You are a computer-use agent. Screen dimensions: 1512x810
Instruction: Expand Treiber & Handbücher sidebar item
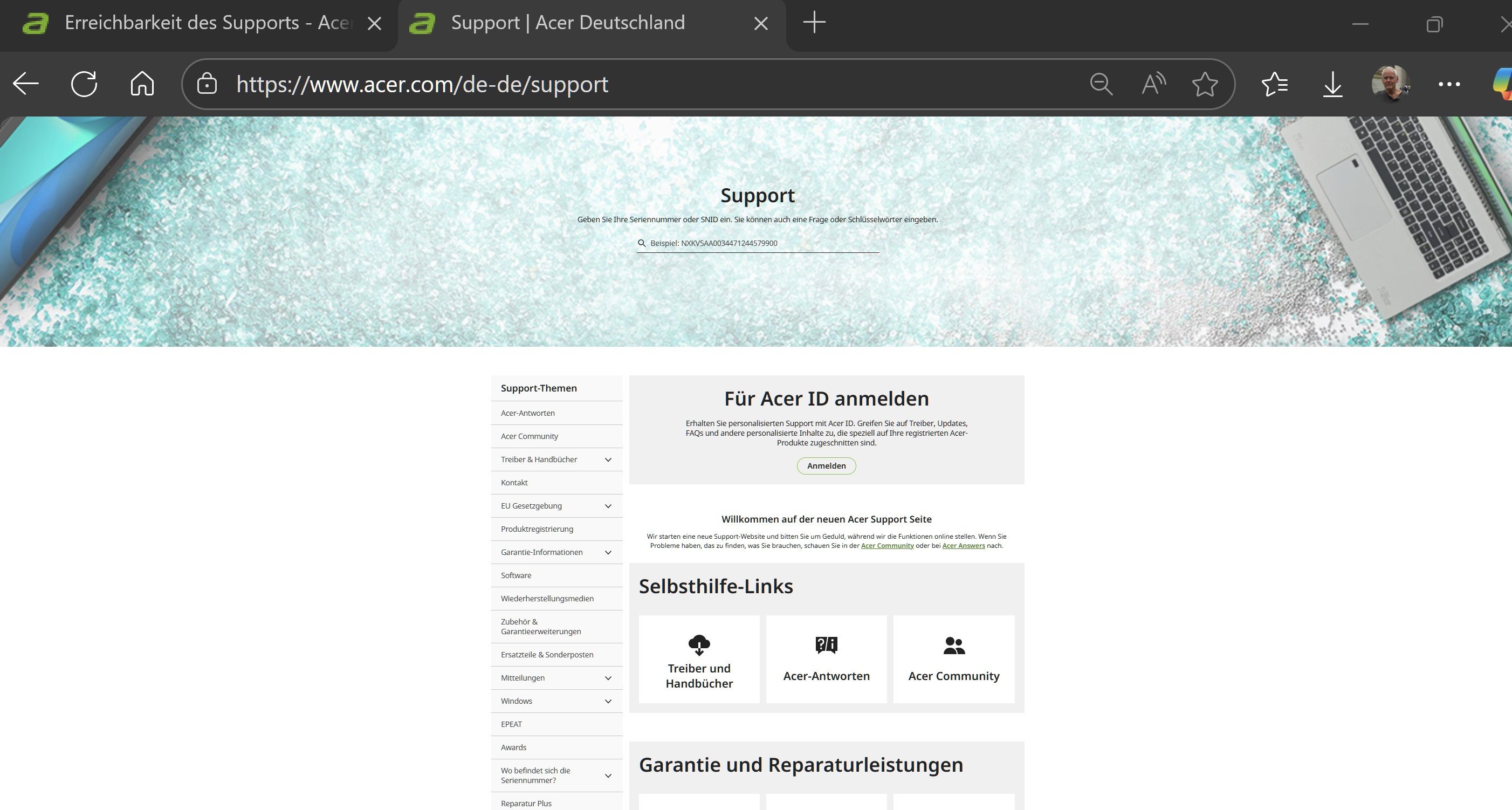[x=608, y=459]
